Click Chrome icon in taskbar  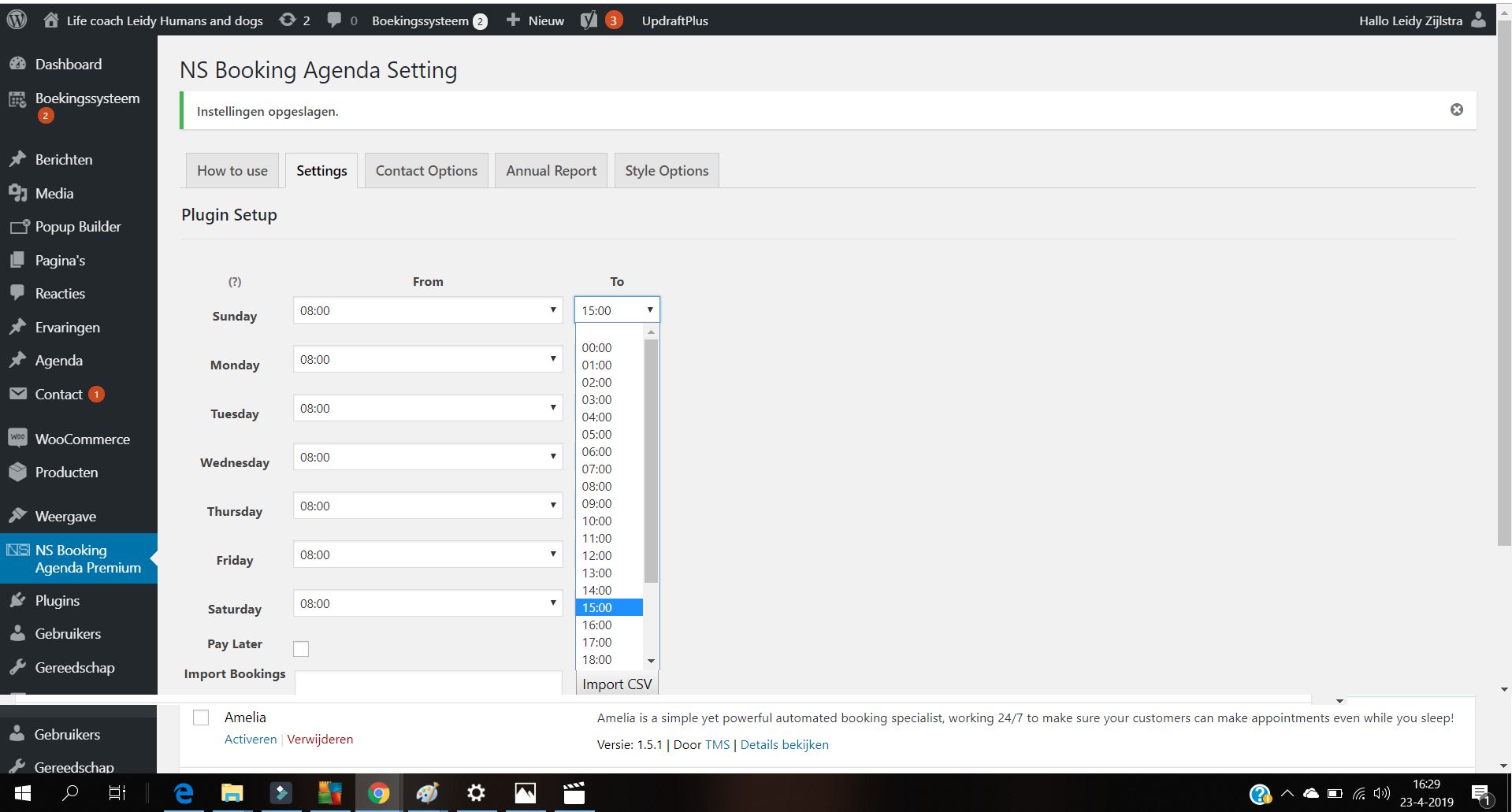(x=379, y=793)
